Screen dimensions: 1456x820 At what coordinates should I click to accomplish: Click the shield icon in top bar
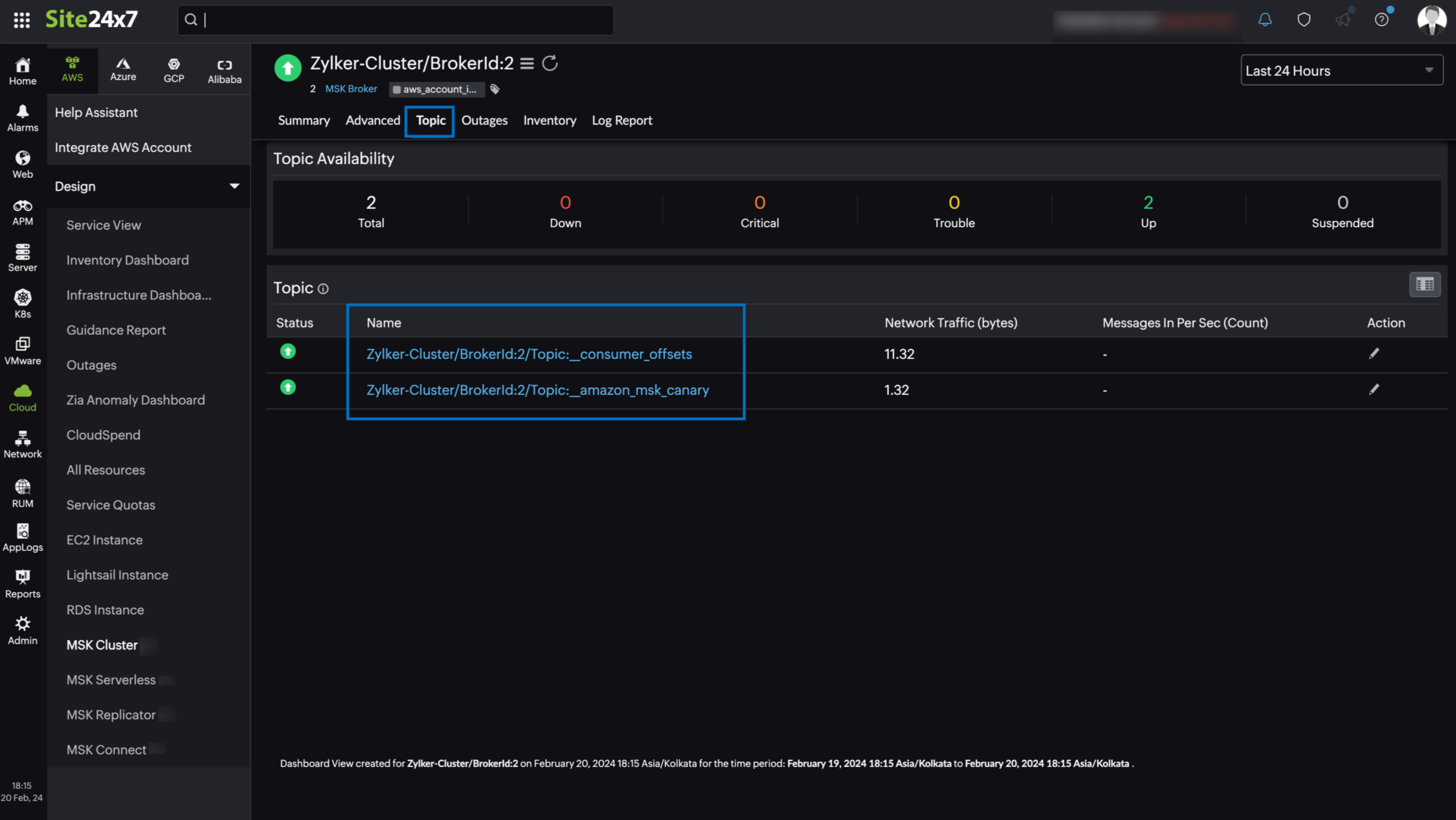pyautogui.click(x=1304, y=20)
